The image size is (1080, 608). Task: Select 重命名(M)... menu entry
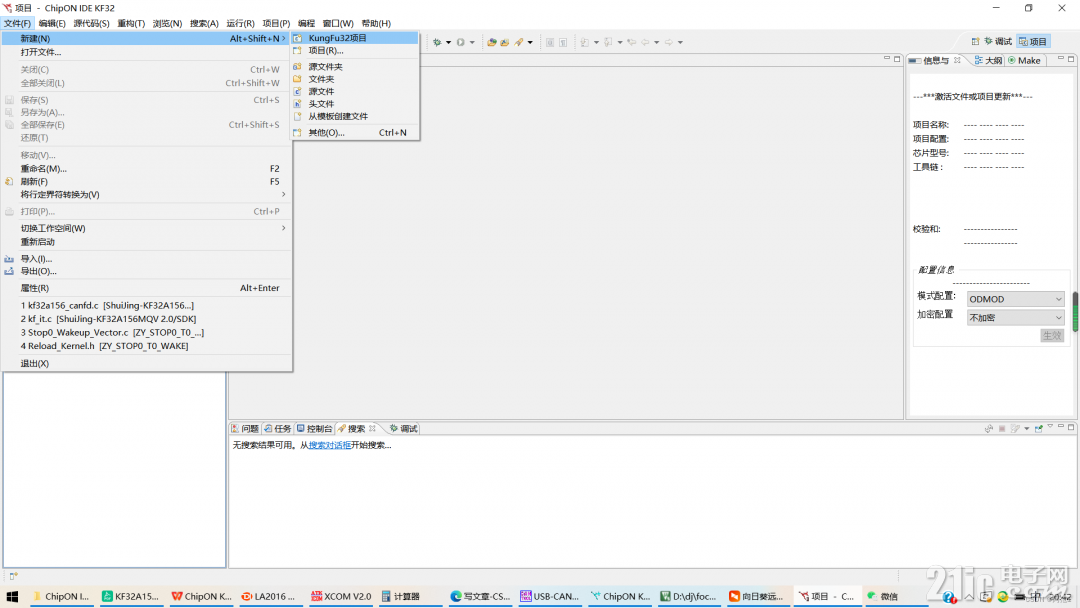click(147, 169)
